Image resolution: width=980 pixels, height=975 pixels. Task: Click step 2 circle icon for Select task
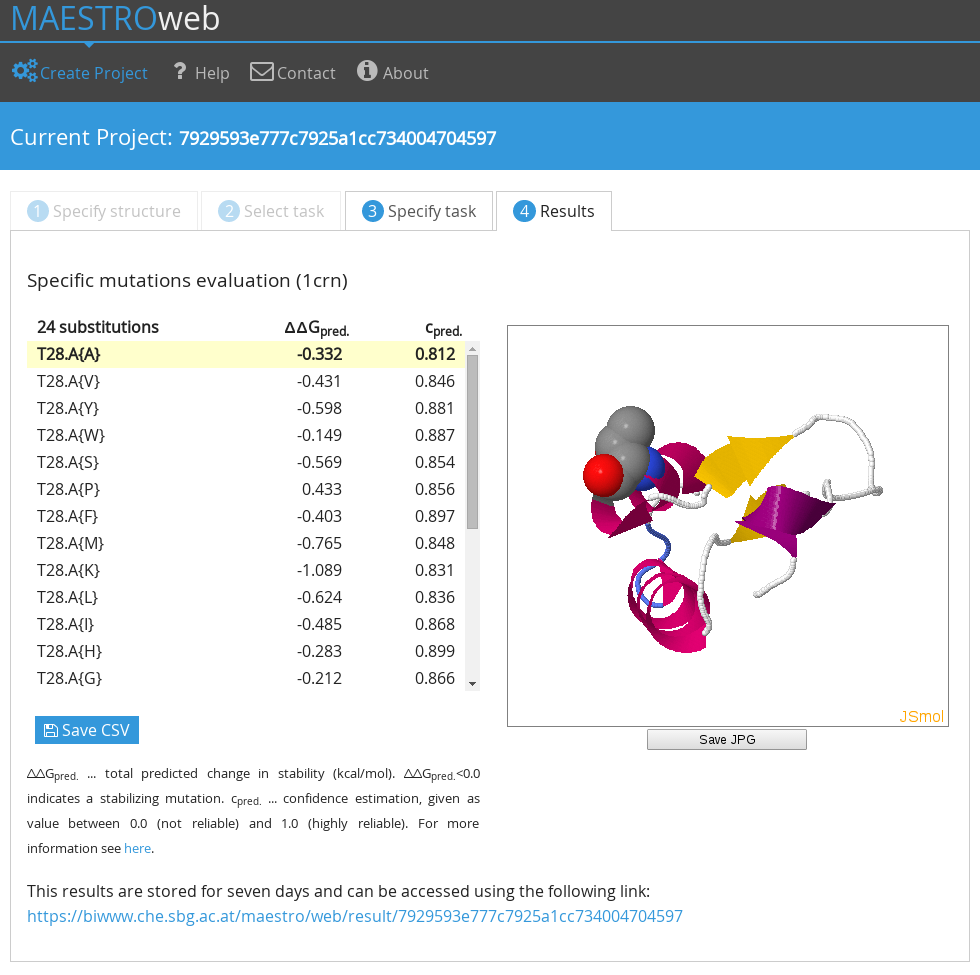click(229, 211)
